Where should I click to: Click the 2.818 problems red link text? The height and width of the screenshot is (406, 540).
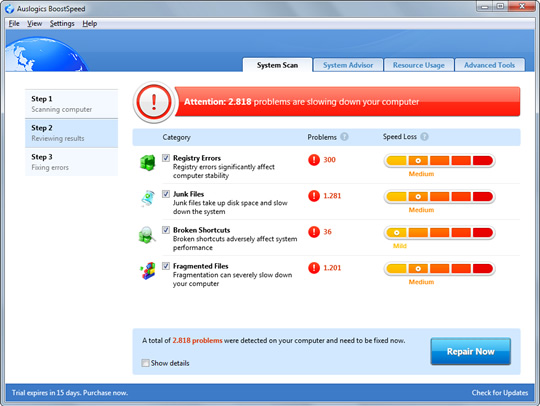tap(197, 341)
